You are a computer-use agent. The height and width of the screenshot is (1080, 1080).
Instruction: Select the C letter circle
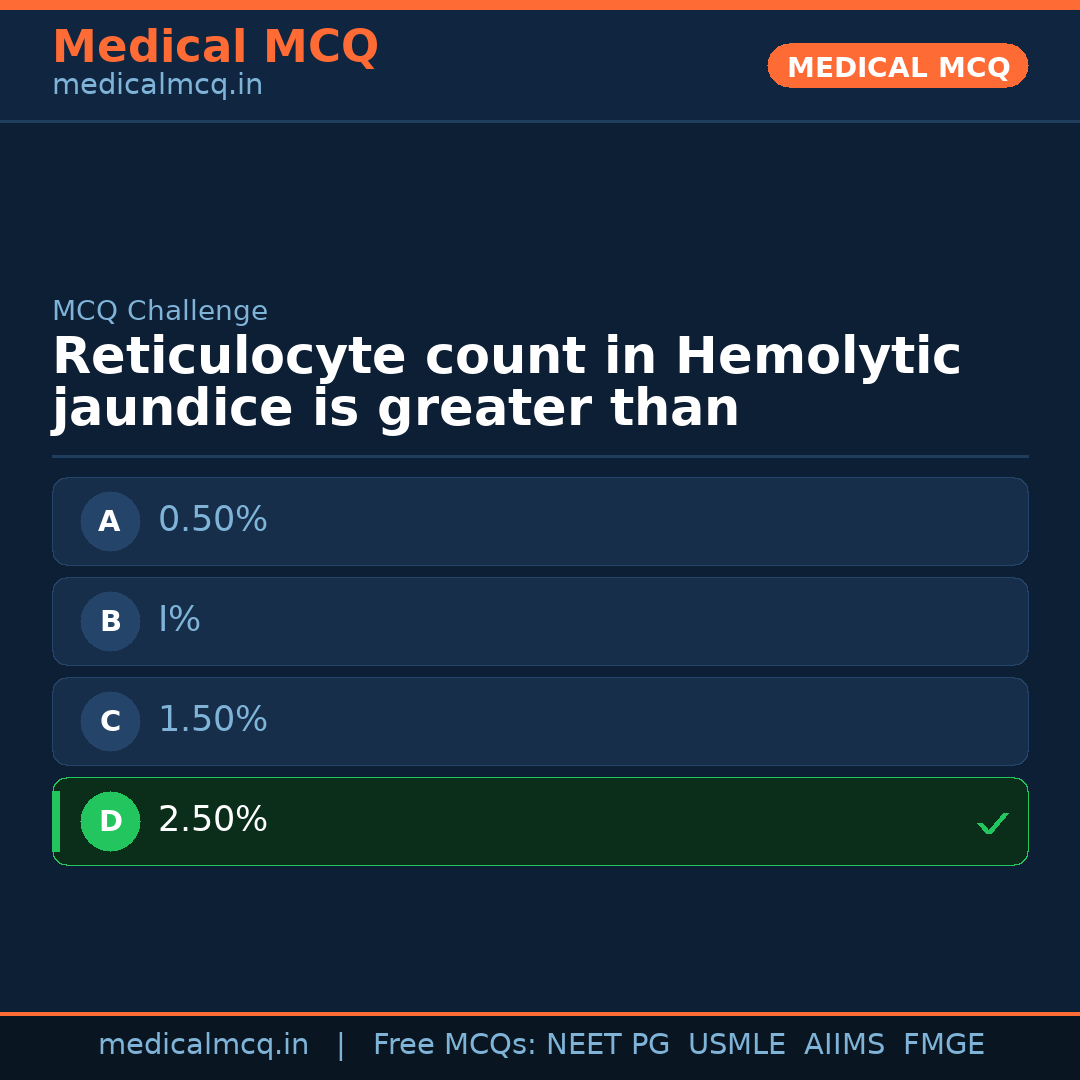pos(110,721)
